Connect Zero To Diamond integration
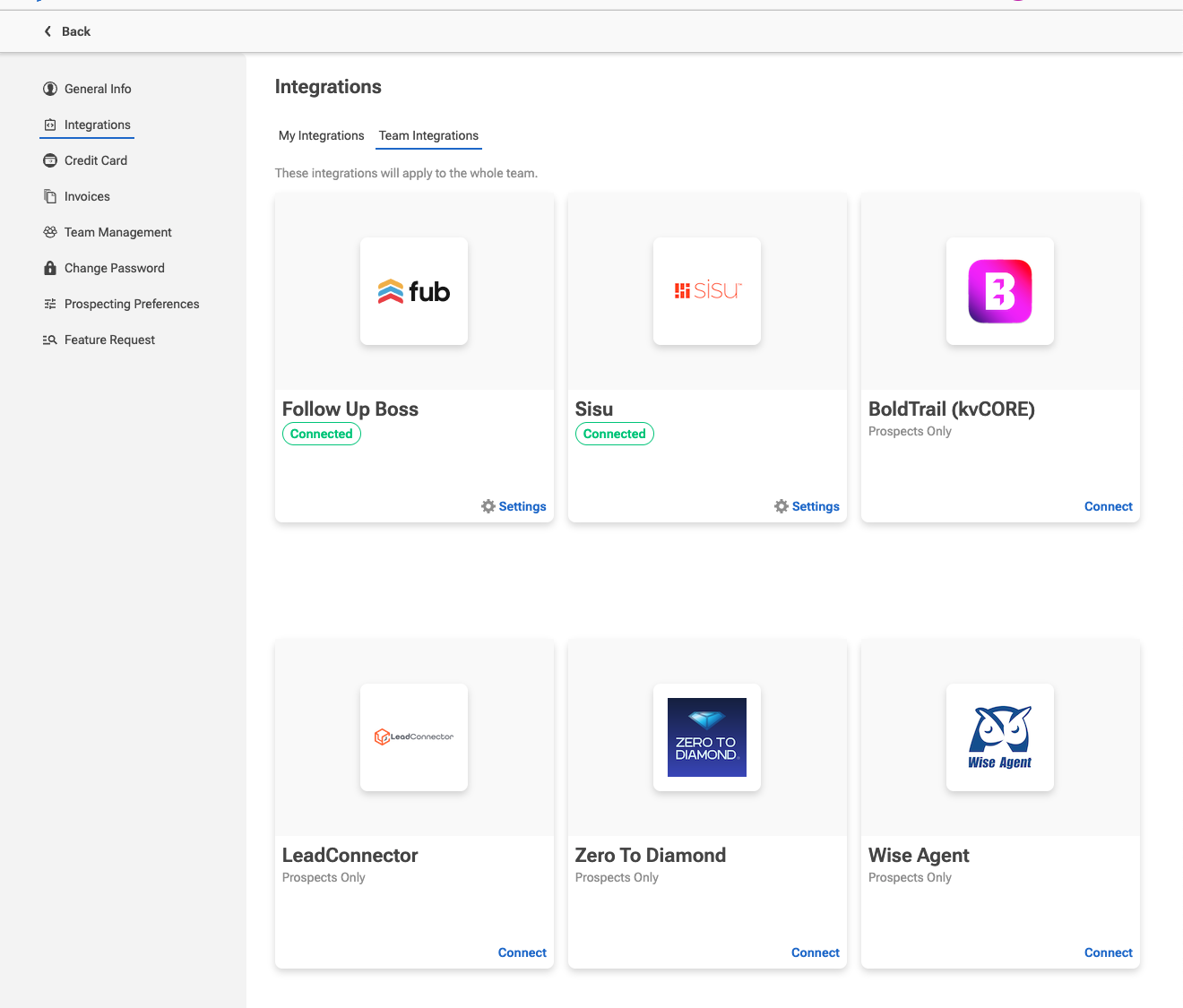The width and height of the screenshot is (1183, 1008). 816,952
